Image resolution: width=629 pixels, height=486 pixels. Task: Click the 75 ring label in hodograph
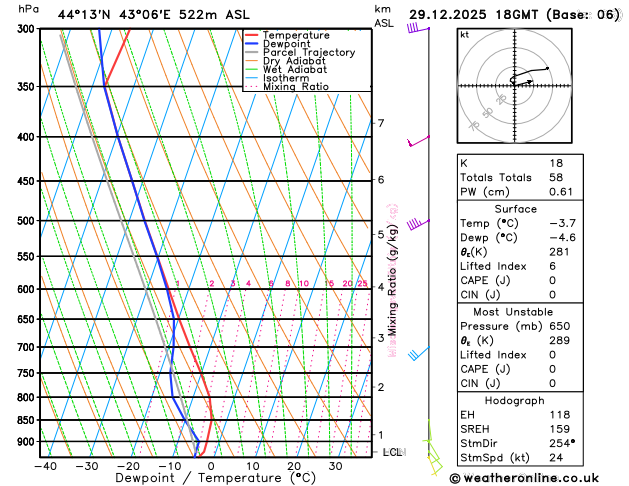point(474,126)
